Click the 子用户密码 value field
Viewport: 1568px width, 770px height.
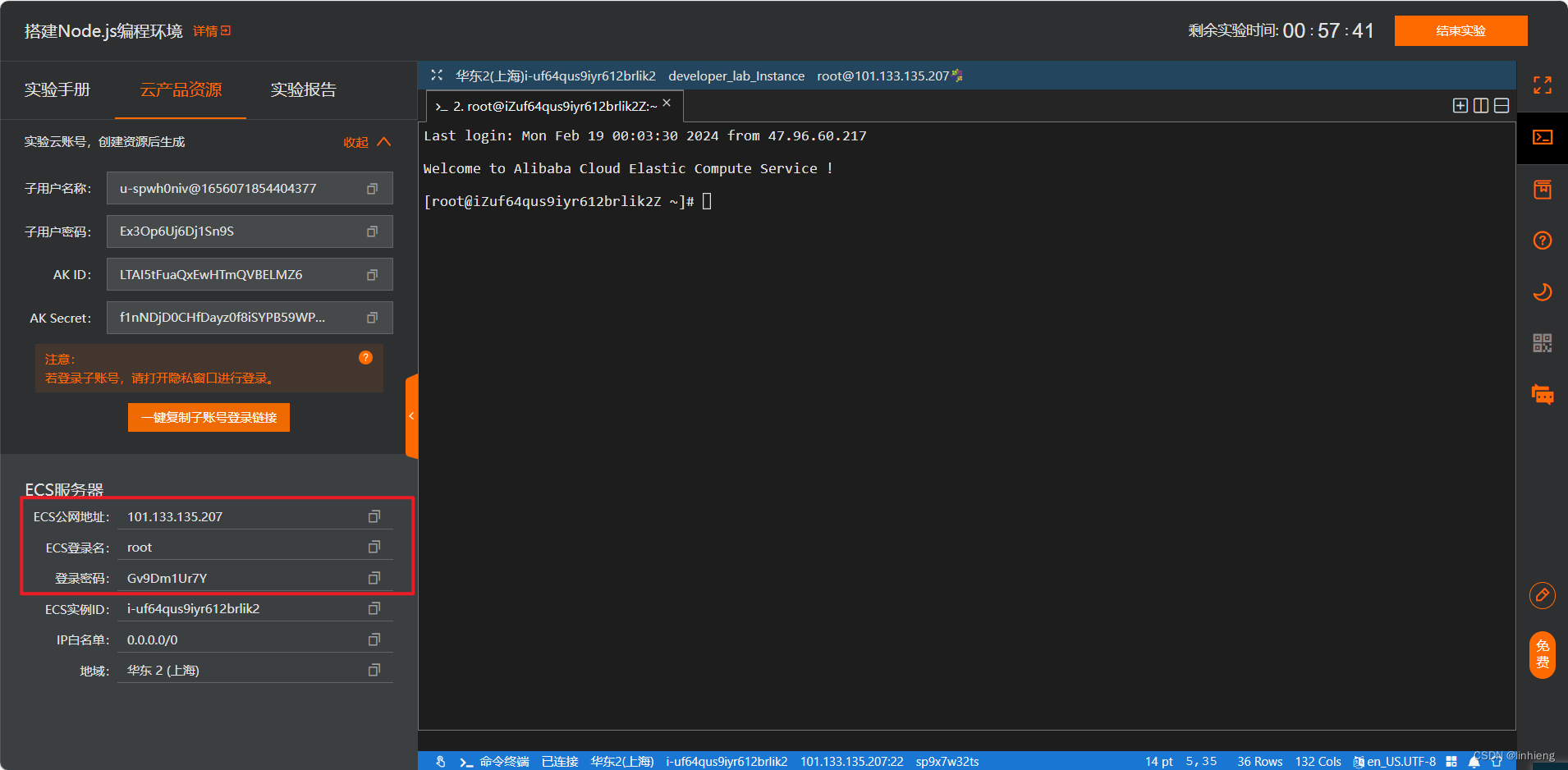[x=250, y=231]
